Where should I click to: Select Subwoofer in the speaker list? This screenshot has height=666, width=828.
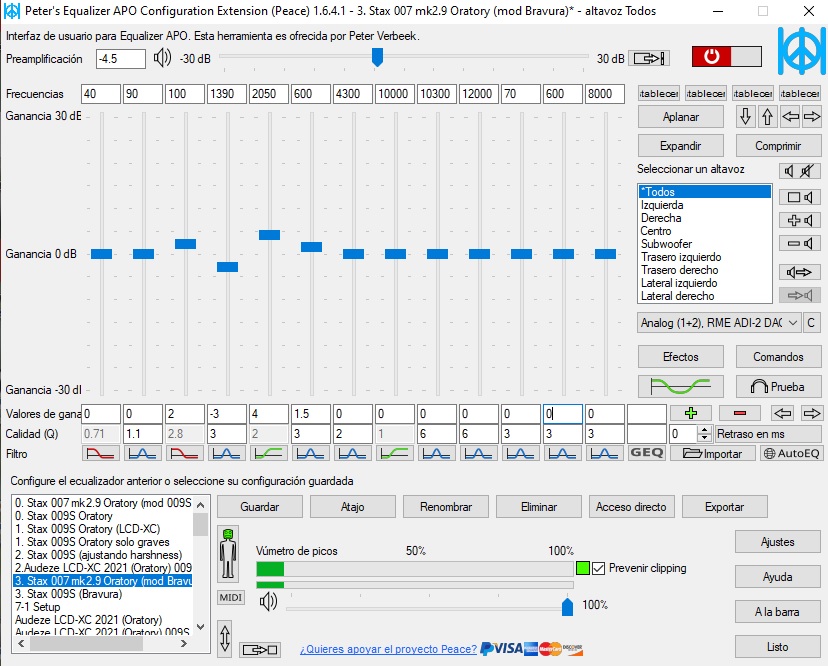666,244
